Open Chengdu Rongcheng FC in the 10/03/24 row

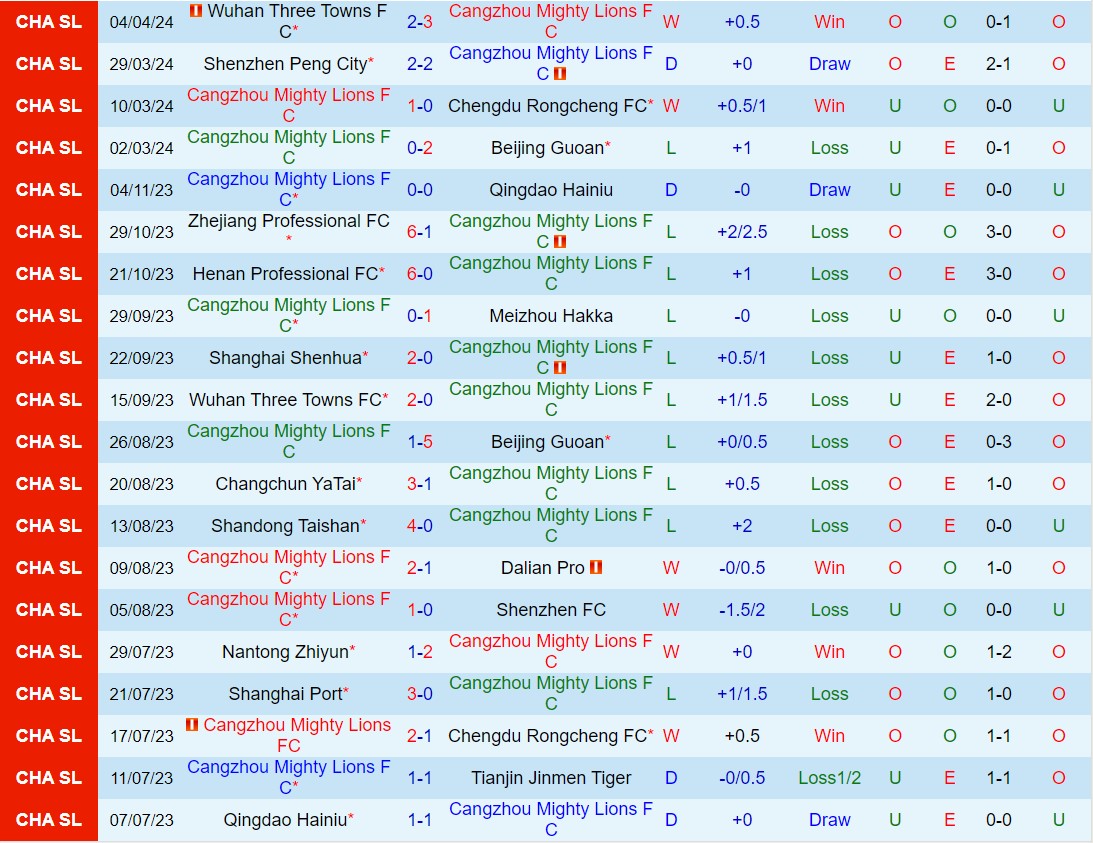pyautogui.click(x=547, y=106)
